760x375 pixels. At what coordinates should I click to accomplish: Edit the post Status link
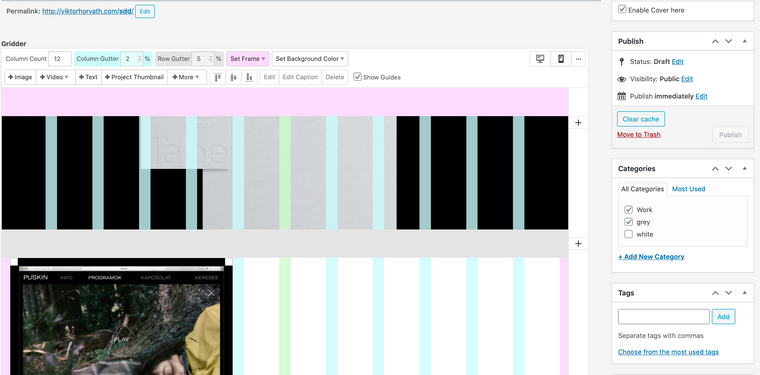(x=678, y=62)
